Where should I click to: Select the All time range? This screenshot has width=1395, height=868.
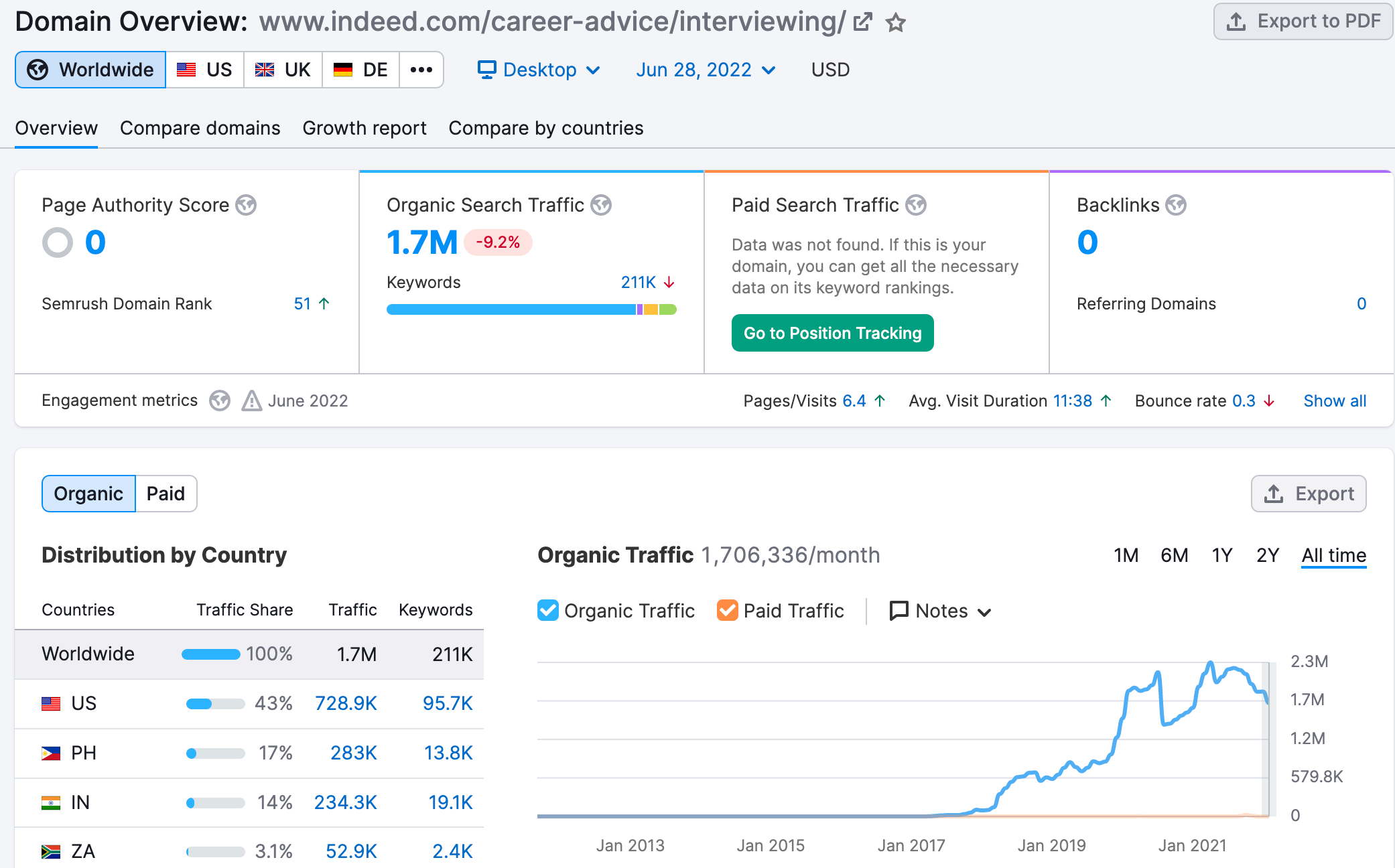1334,555
